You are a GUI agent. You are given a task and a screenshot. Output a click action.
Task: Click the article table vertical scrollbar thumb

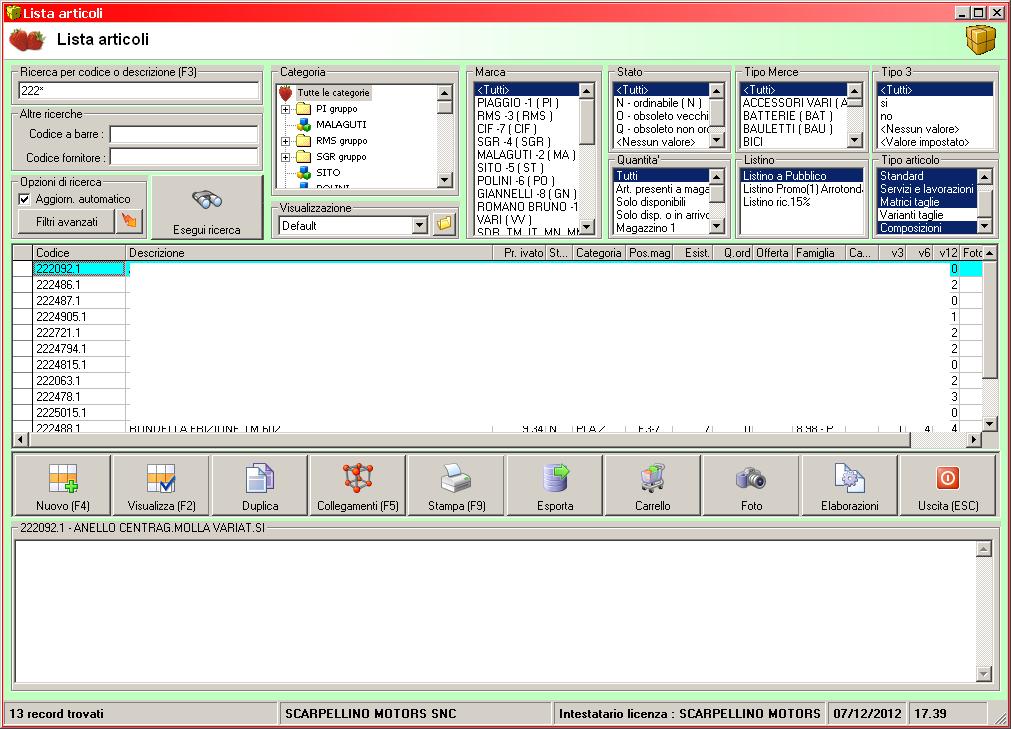click(x=990, y=320)
